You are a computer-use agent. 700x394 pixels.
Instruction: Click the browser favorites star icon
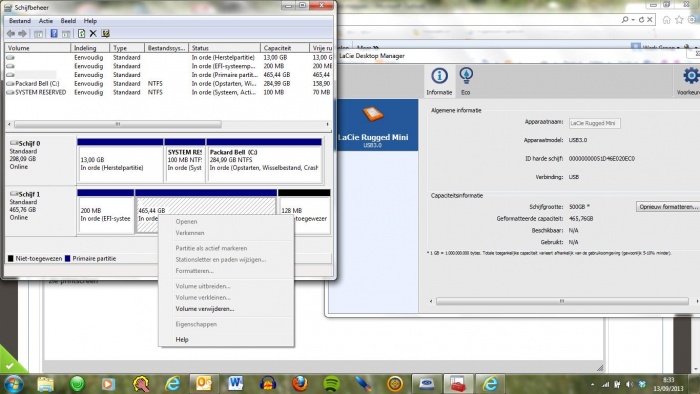pyautogui.click(x=679, y=20)
